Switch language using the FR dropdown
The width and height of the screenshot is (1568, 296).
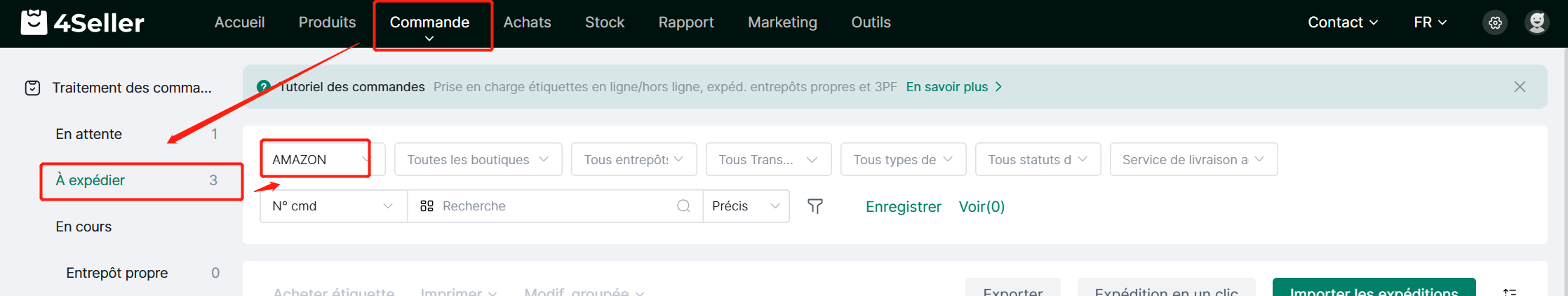click(x=1430, y=22)
